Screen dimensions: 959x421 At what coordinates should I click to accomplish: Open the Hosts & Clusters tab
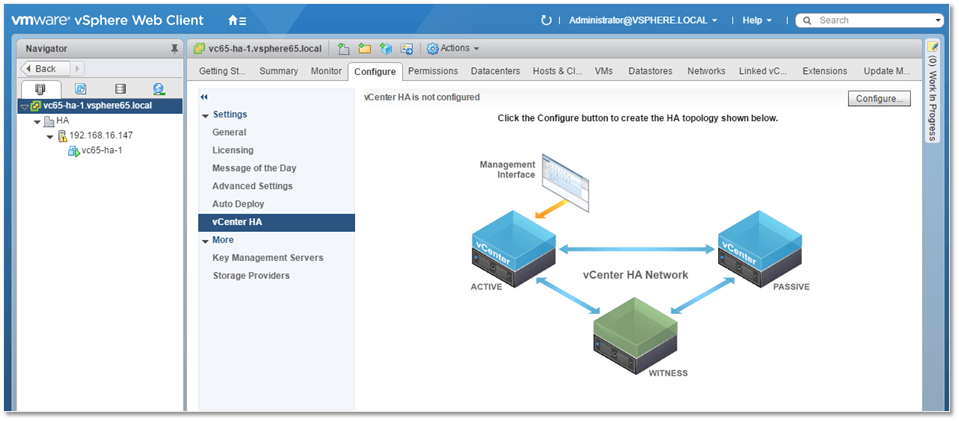click(557, 71)
